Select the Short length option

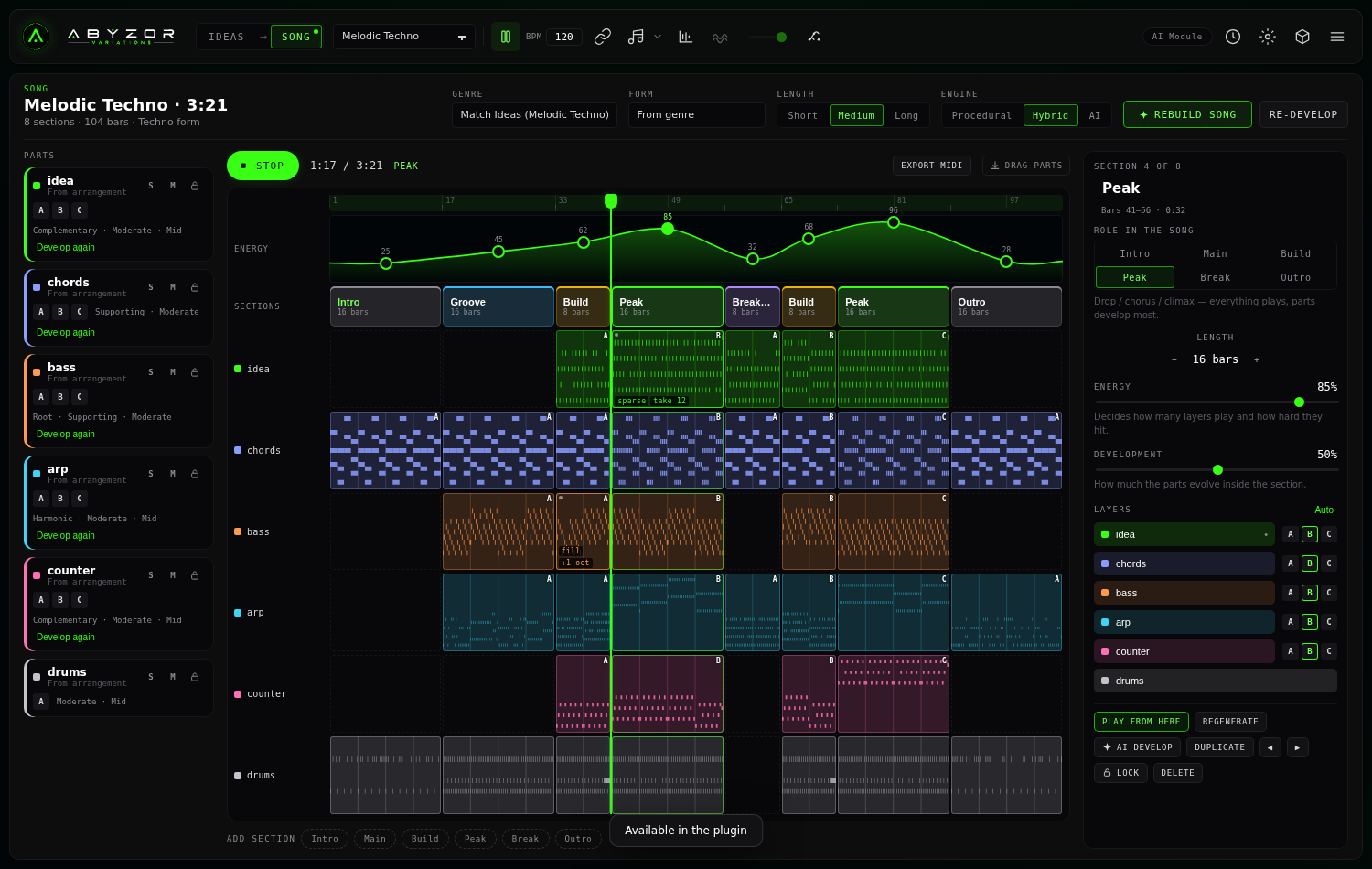803,115
